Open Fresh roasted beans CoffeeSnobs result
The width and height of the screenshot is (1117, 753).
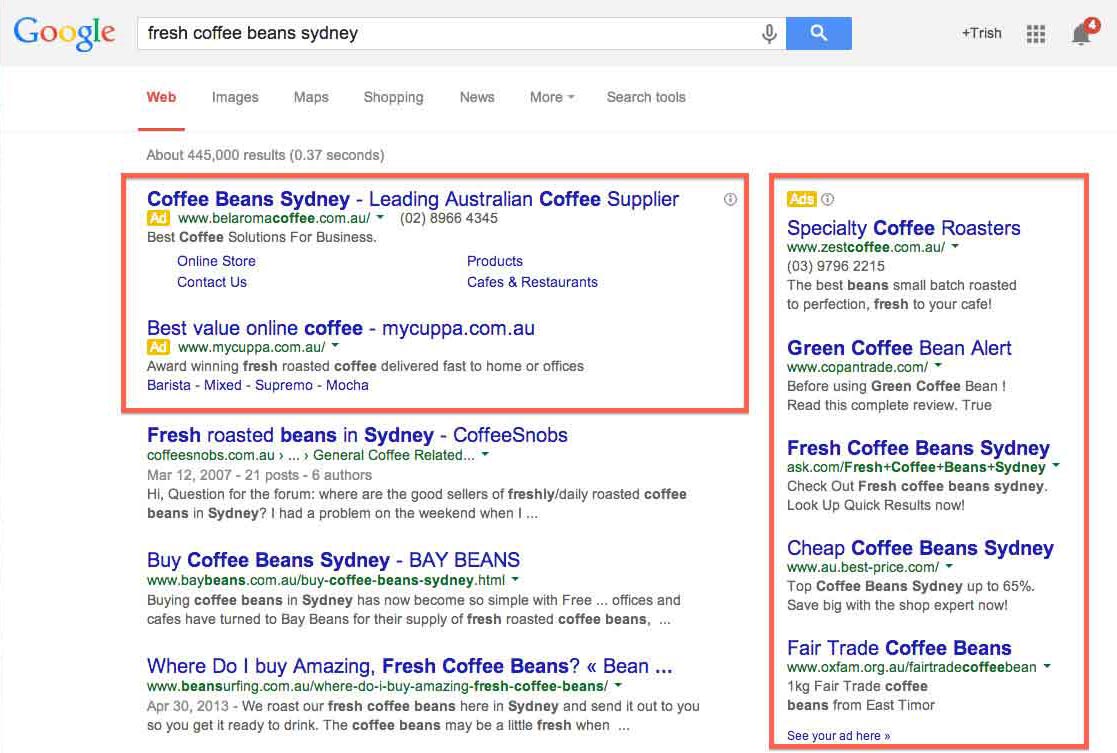pos(357,435)
